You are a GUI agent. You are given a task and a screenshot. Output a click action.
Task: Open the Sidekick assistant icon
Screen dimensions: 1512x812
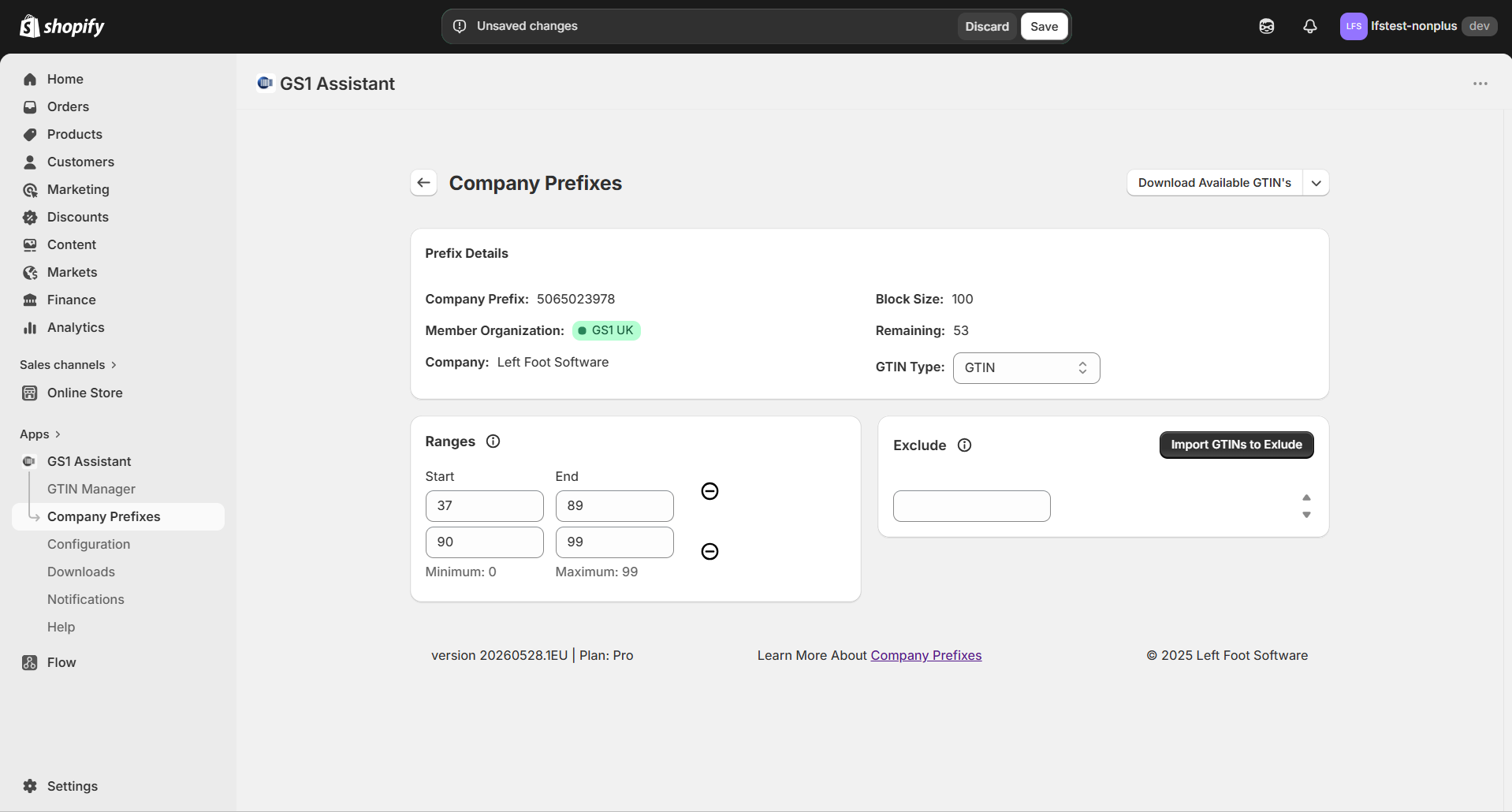[1267, 26]
